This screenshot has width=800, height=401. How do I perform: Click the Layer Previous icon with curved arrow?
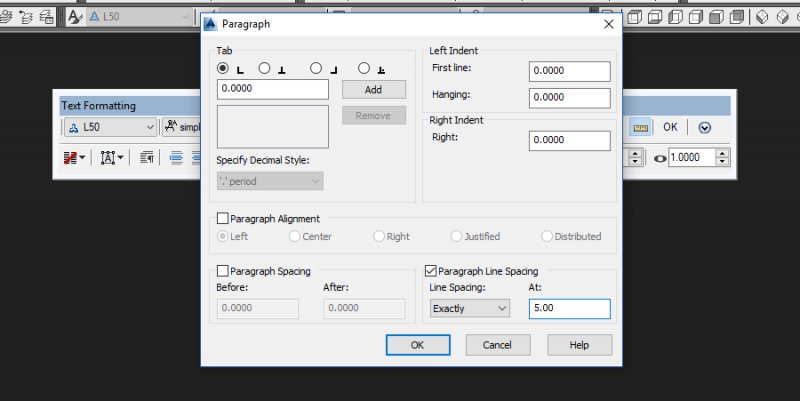(x=27, y=17)
